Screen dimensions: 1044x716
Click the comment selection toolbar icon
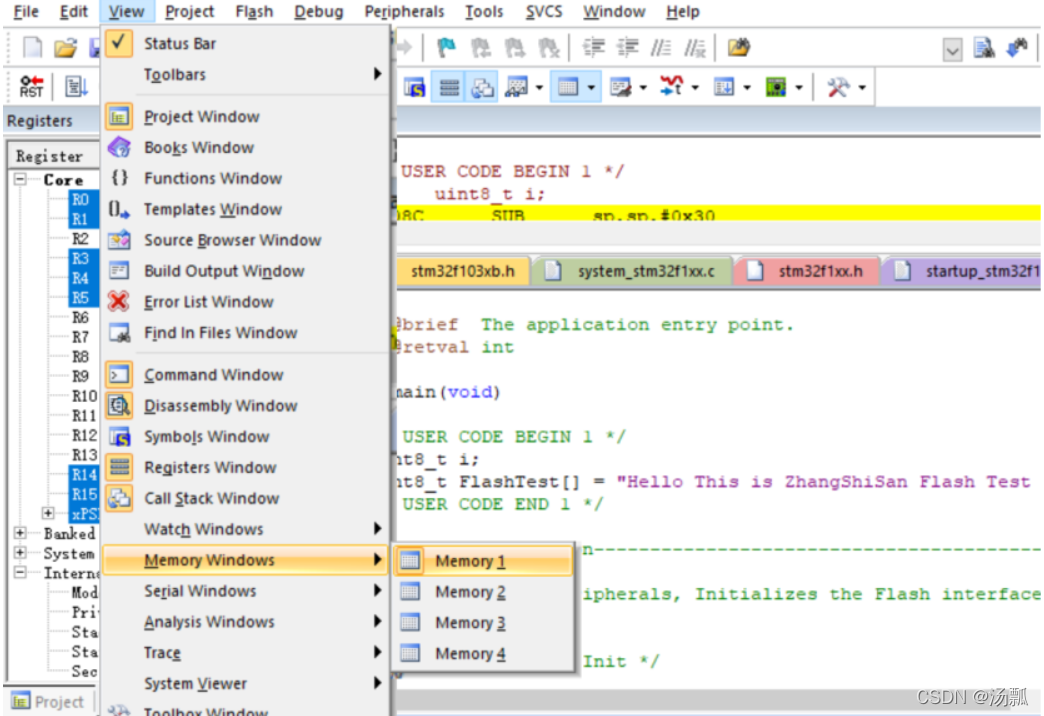pyautogui.click(x=660, y=47)
